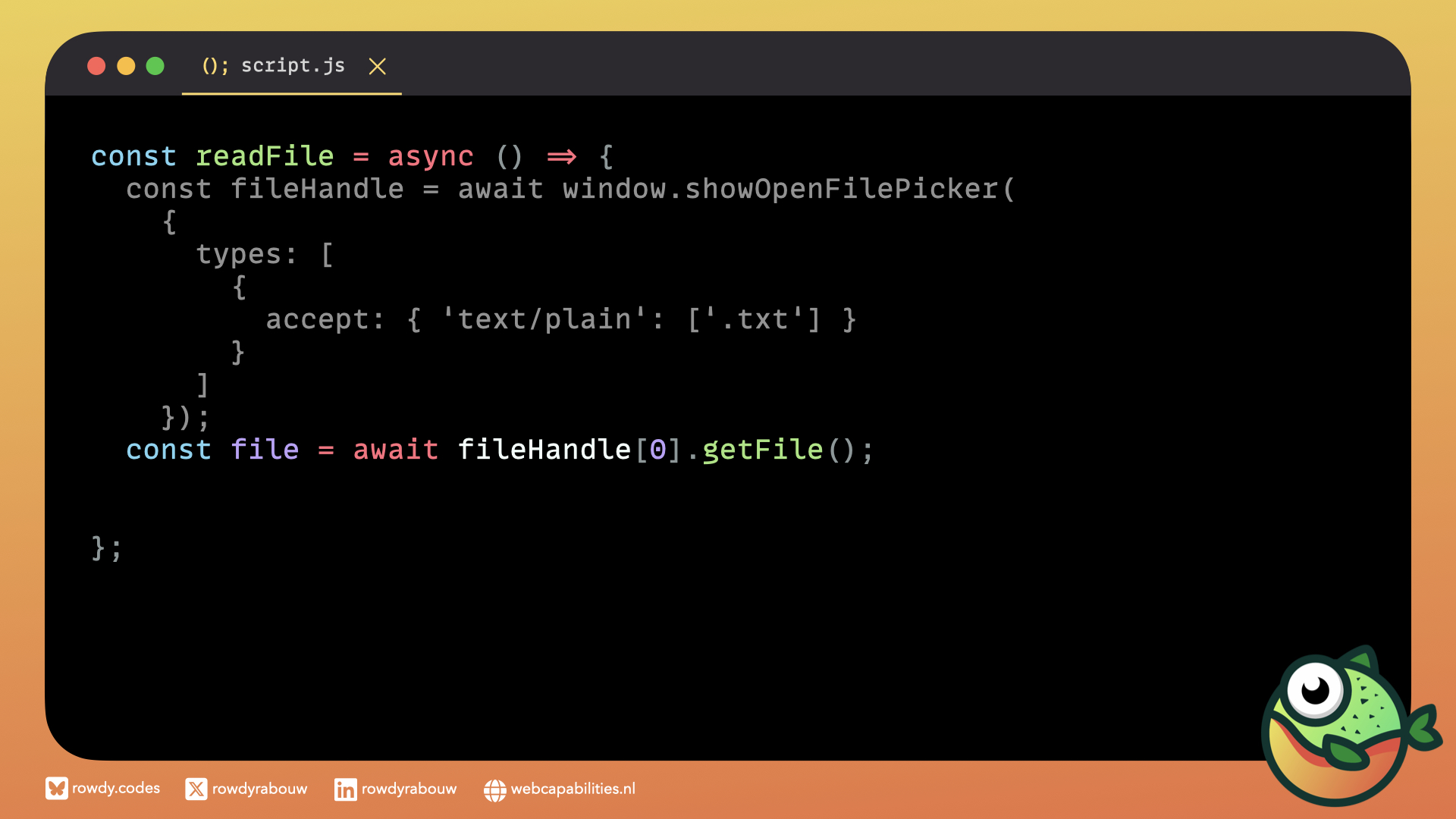Open the rowdyrabouw link beside X logo
Screen dimensions: 1456x819
259,789
